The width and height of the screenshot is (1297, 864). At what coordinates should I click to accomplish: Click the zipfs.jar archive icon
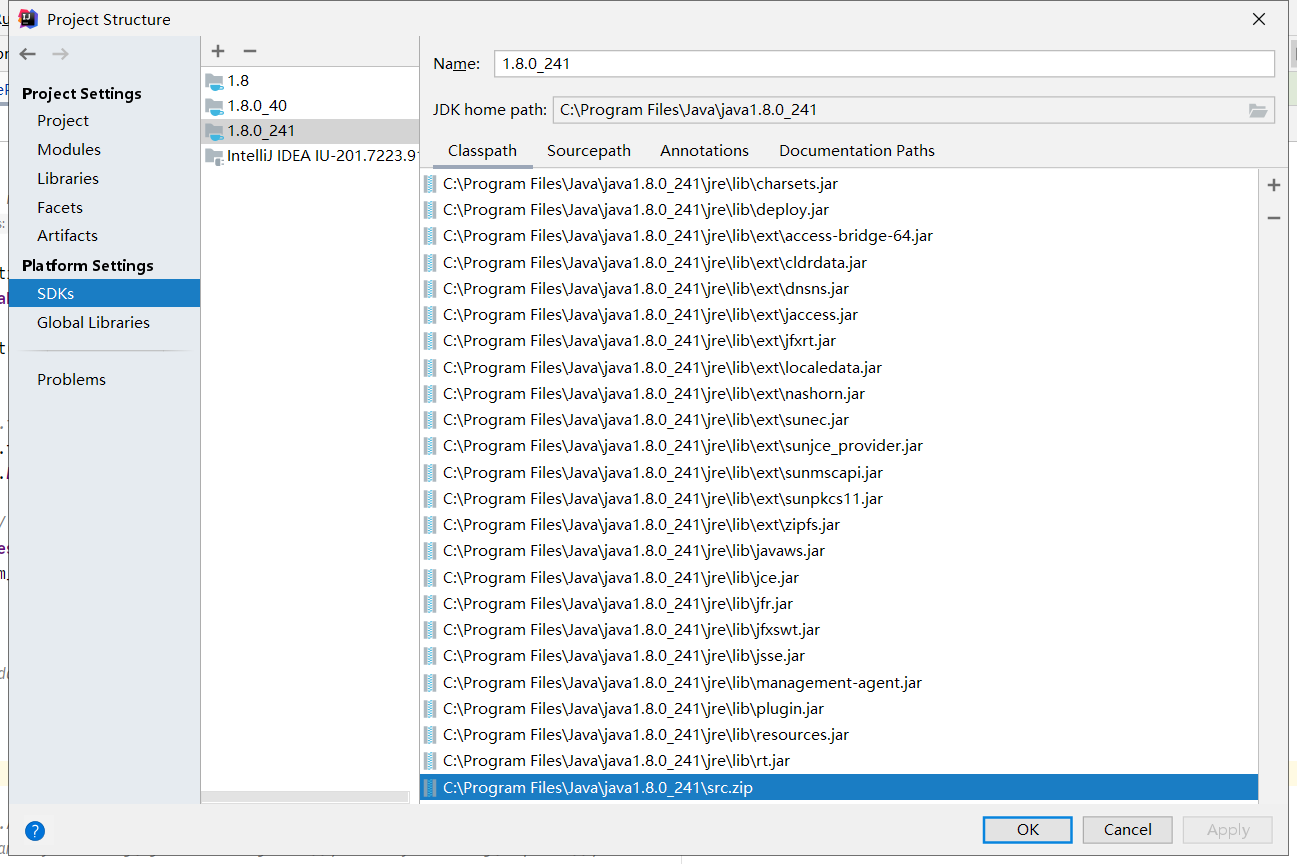(x=430, y=525)
